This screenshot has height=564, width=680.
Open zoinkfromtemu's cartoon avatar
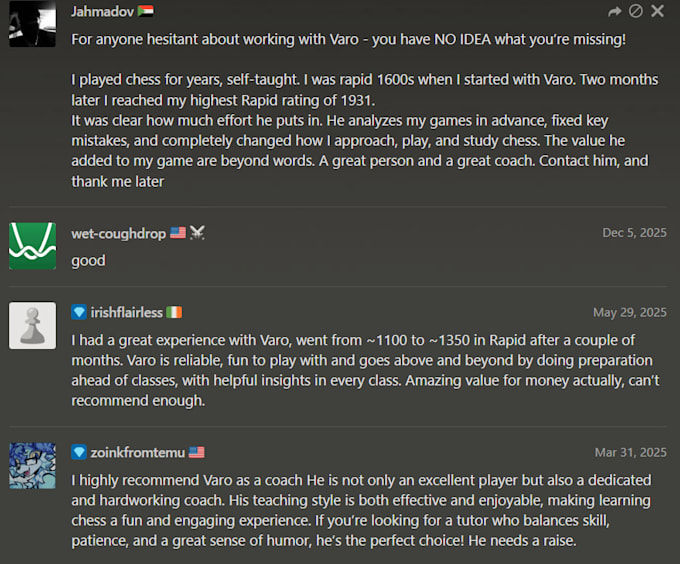pyautogui.click(x=33, y=466)
